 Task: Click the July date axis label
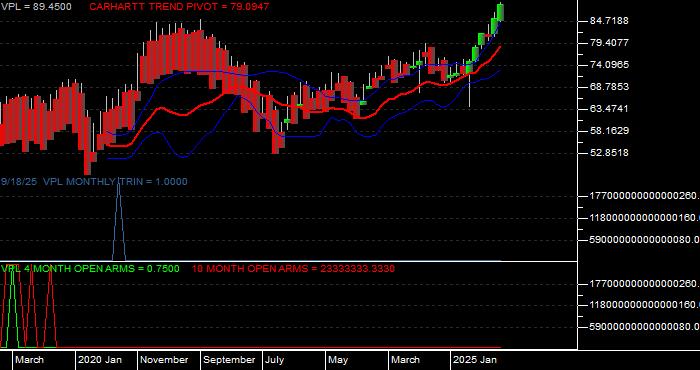pos(275,360)
